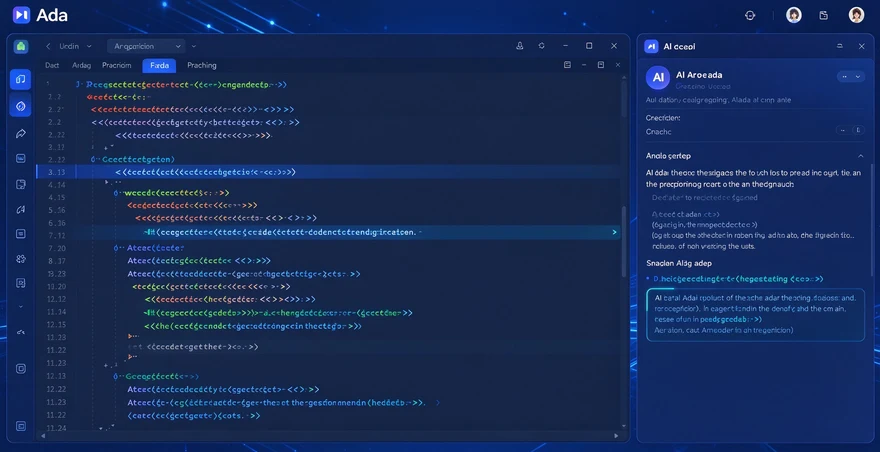Expand the small chevron in left sidebar
The width and height of the screenshot is (880, 452).
coord(21,307)
